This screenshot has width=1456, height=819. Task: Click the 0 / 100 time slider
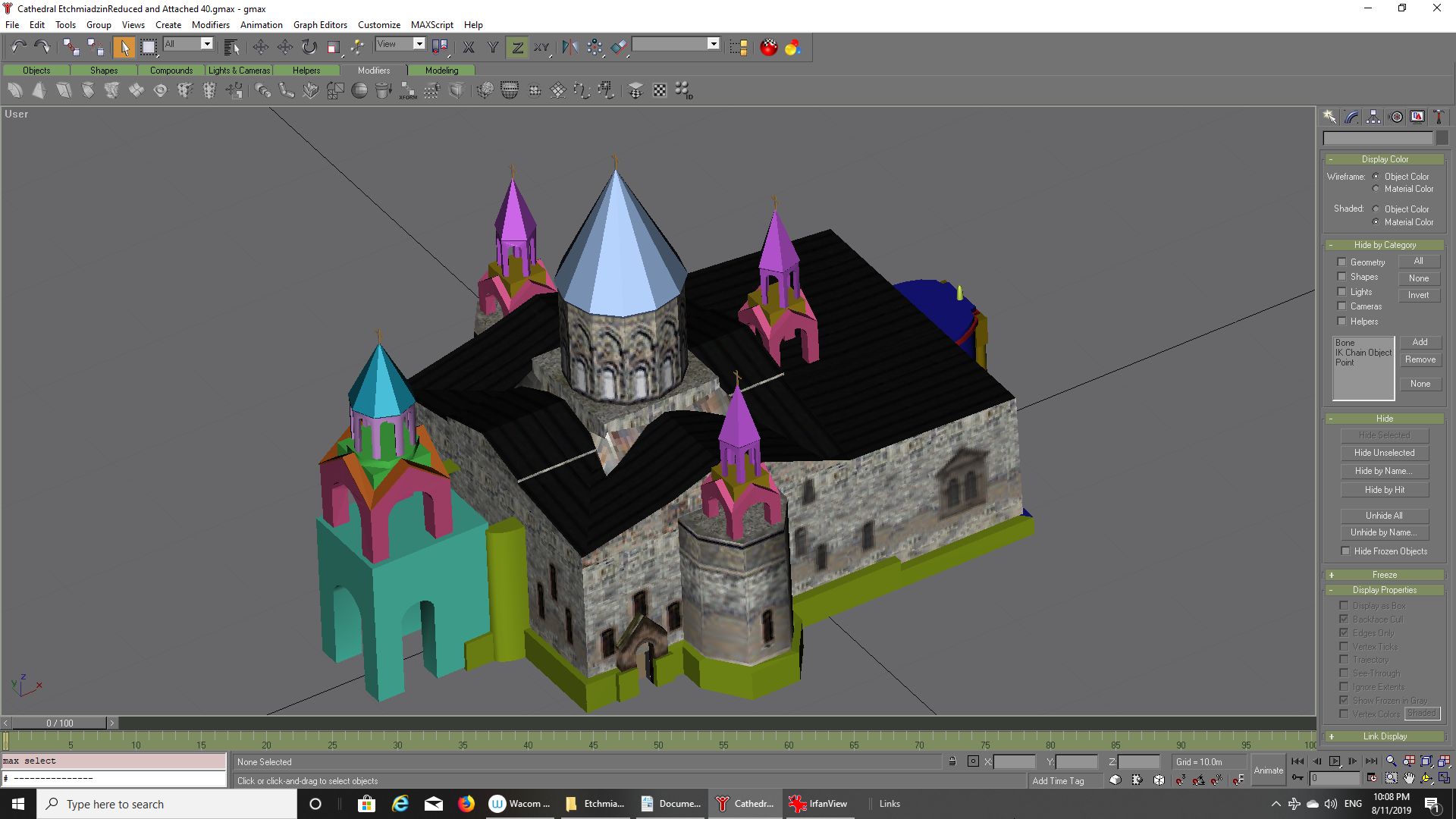click(60, 723)
